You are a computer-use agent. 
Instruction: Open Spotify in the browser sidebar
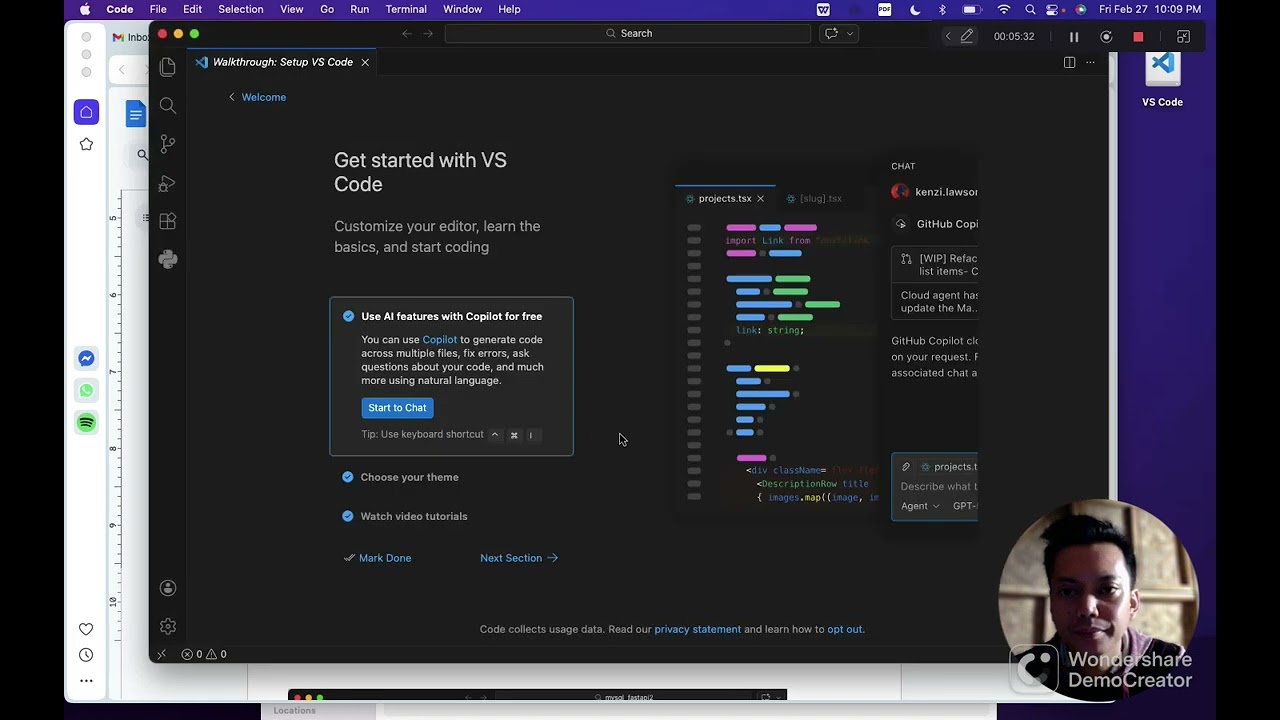point(86,423)
